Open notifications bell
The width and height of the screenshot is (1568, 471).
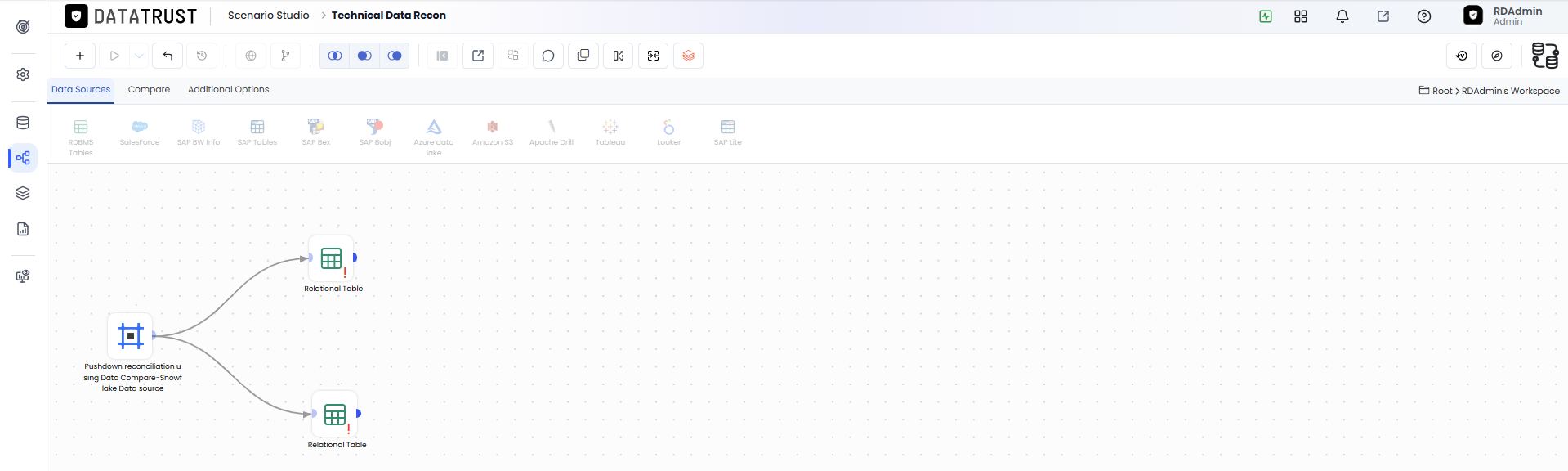[1342, 16]
